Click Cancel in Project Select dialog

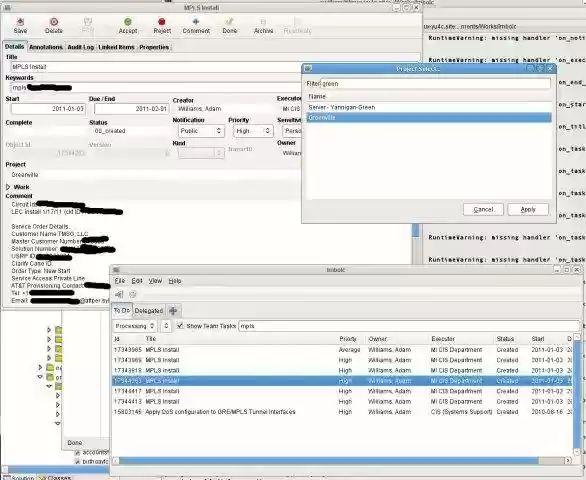[x=483, y=209]
